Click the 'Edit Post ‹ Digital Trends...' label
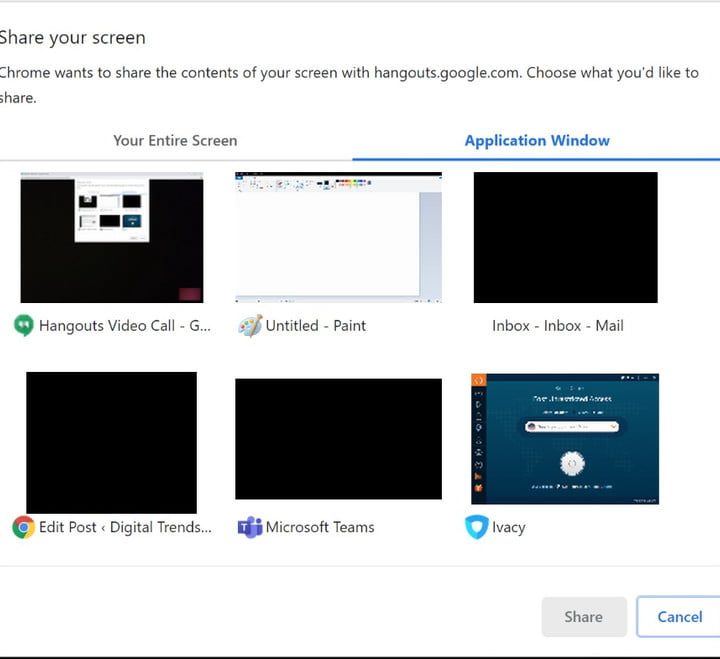This screenshot has height=659, width=720. pos(125,527)
